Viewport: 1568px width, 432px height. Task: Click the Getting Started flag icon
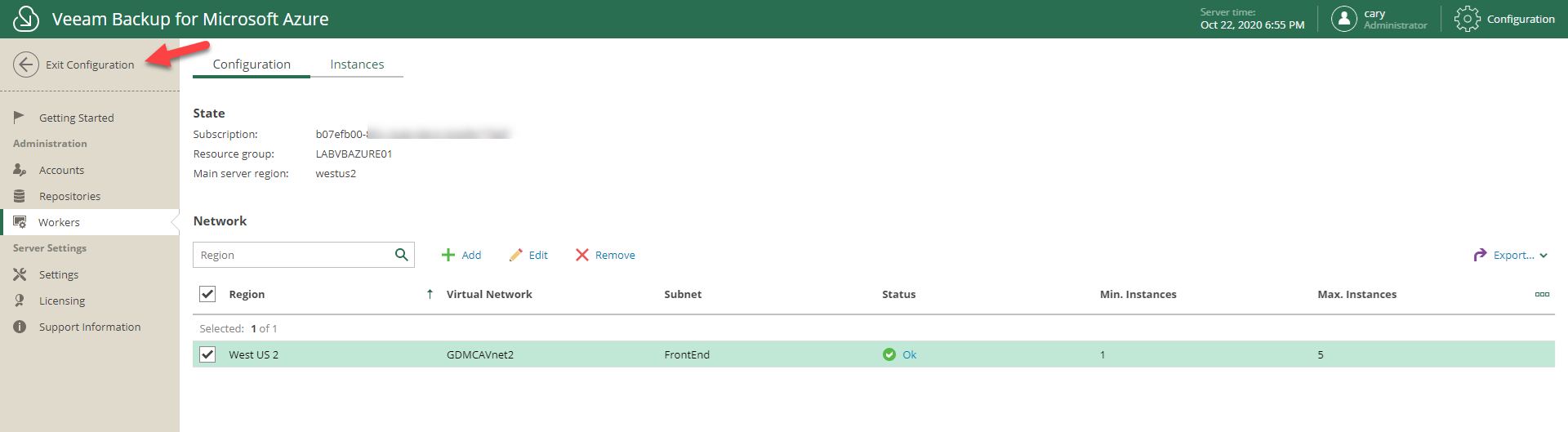(20, 118)
